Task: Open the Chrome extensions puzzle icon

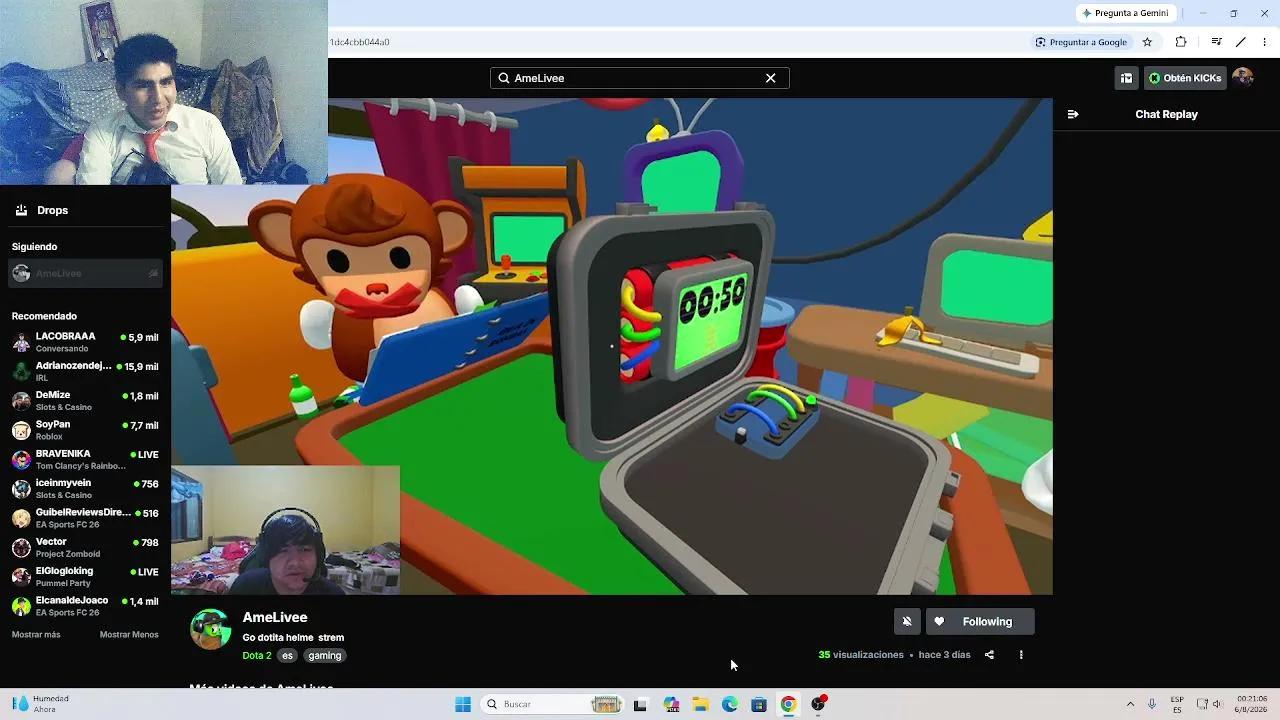Action: tap(1181, 42)
